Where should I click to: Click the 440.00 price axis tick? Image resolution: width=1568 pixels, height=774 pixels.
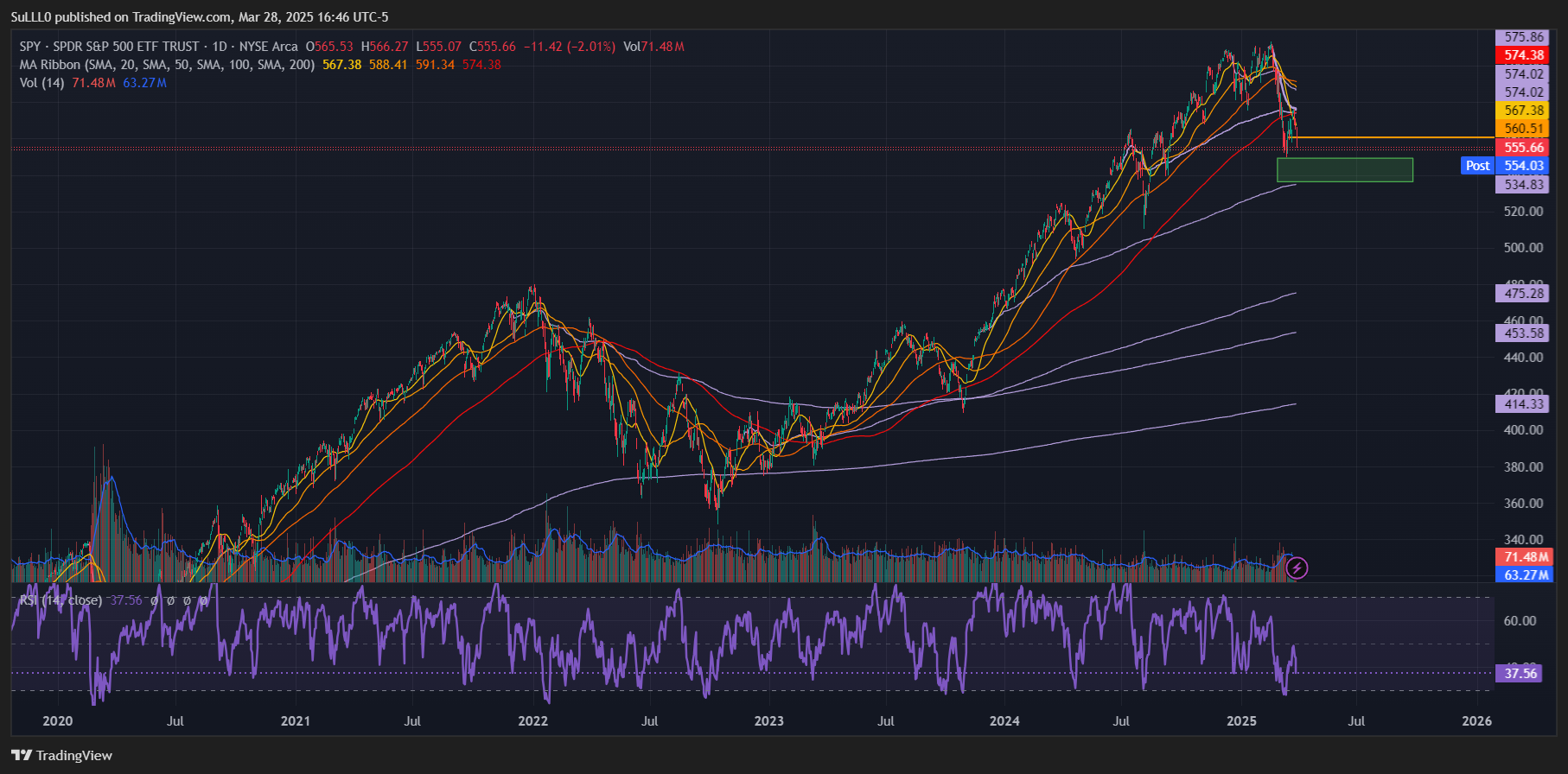1523,357
